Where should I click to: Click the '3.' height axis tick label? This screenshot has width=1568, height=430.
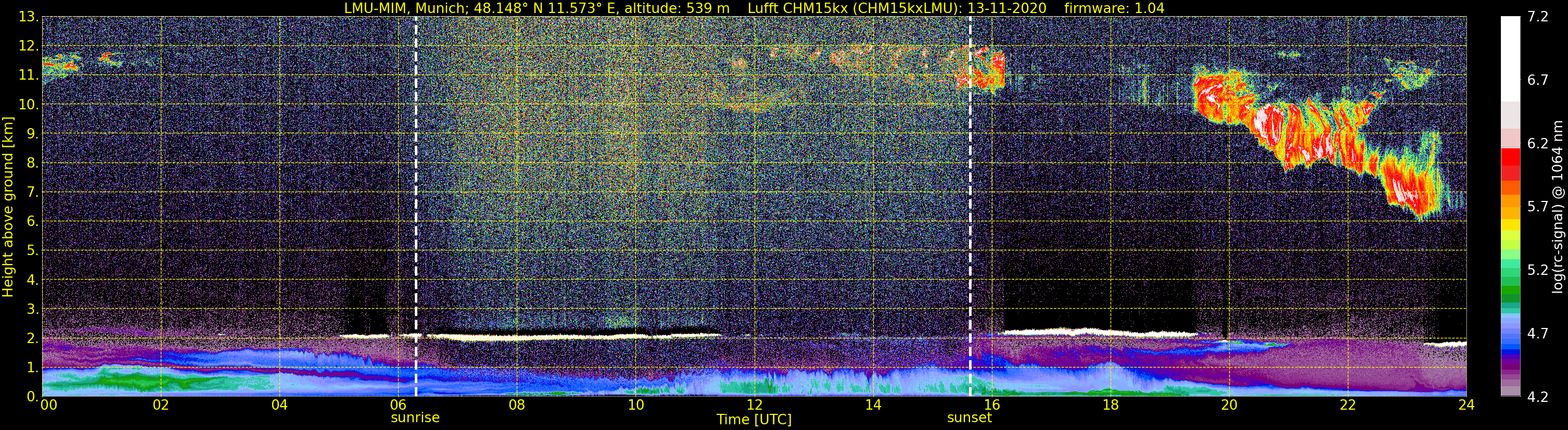[32, 309]
